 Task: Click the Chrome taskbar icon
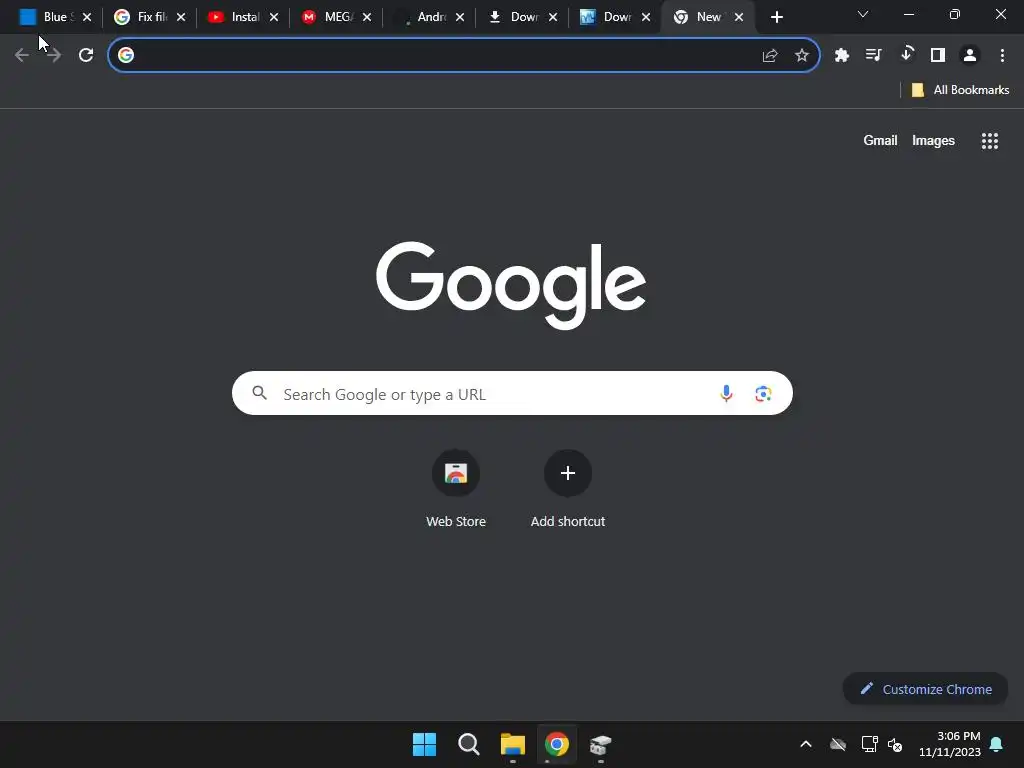click(557, 744)
